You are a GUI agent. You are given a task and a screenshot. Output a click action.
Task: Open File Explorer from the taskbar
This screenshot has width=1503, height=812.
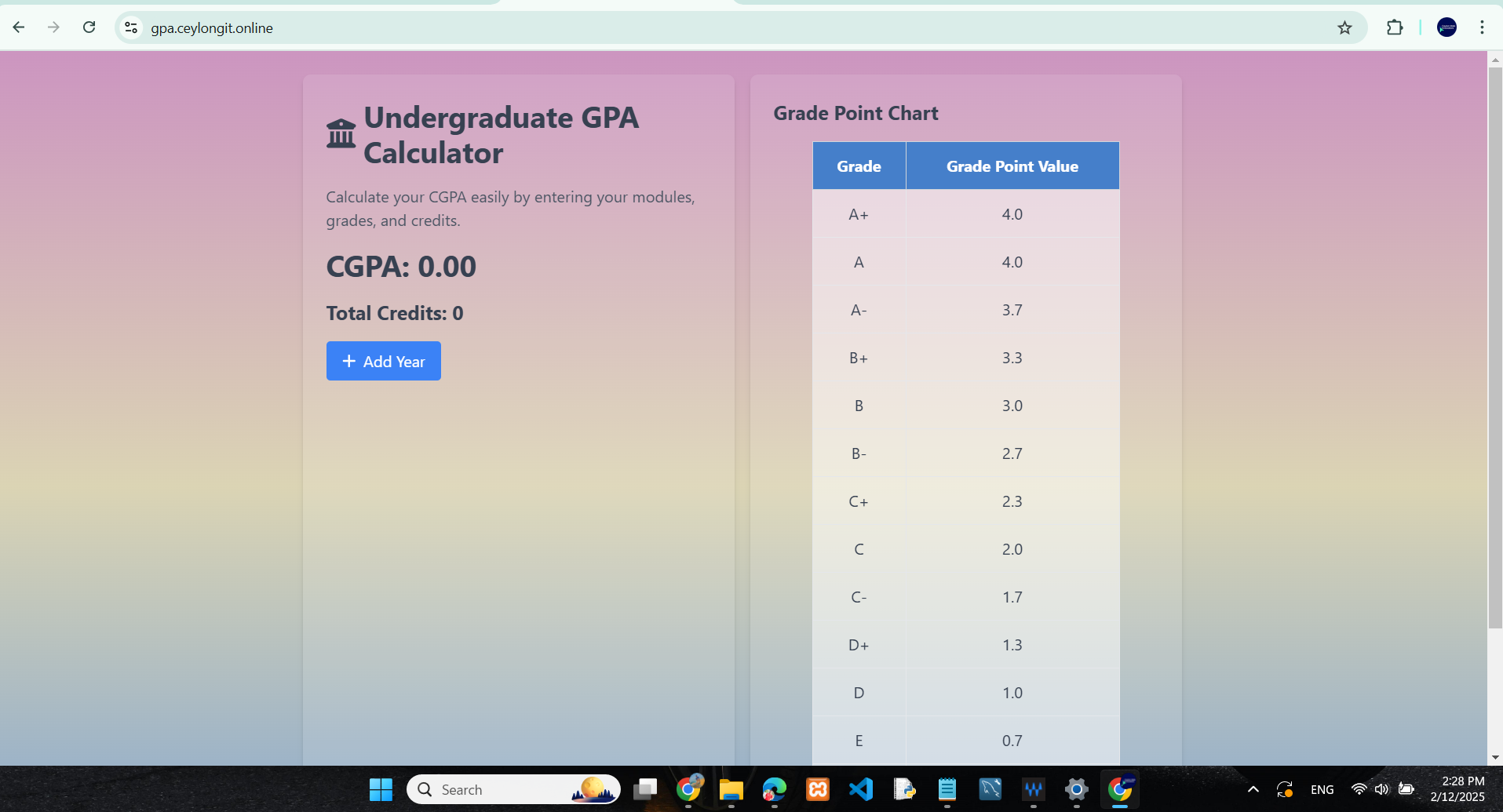(731, 789)
